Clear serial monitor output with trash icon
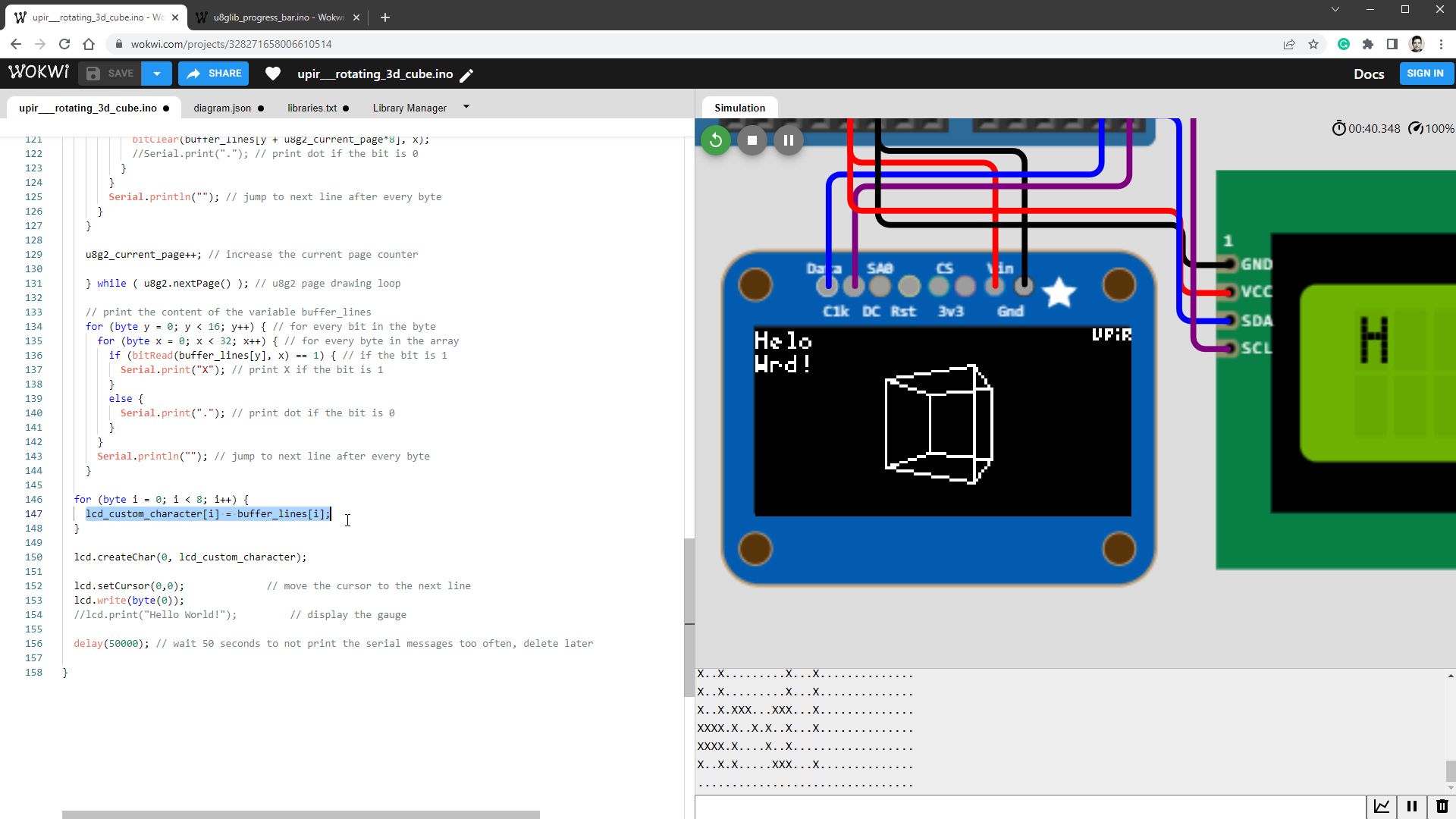The image size is (1456, 819). [1442, 806]
